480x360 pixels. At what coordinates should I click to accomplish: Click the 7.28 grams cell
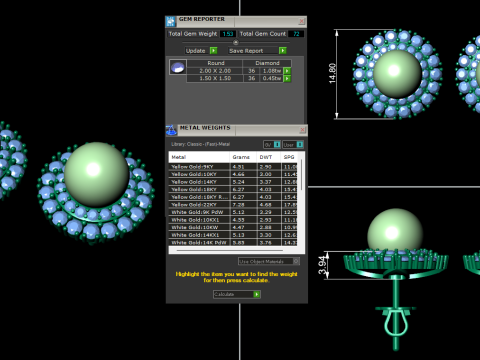coord(243,205)
